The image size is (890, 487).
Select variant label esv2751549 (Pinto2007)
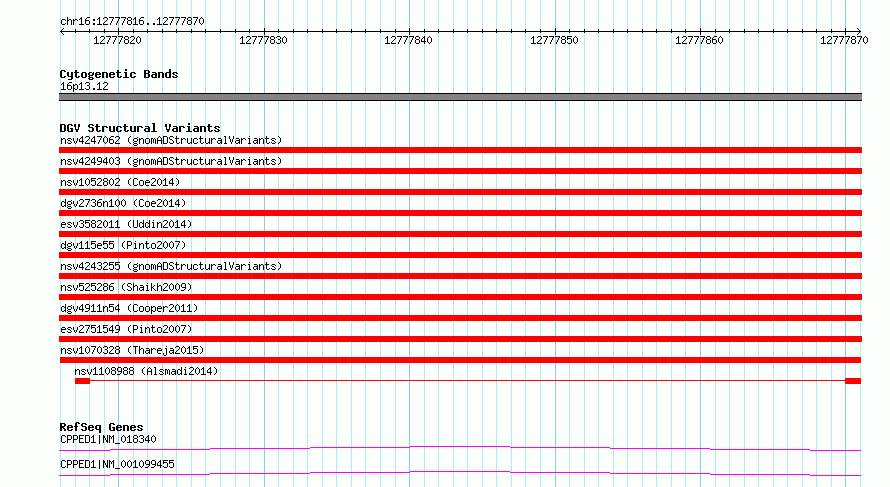126,329
